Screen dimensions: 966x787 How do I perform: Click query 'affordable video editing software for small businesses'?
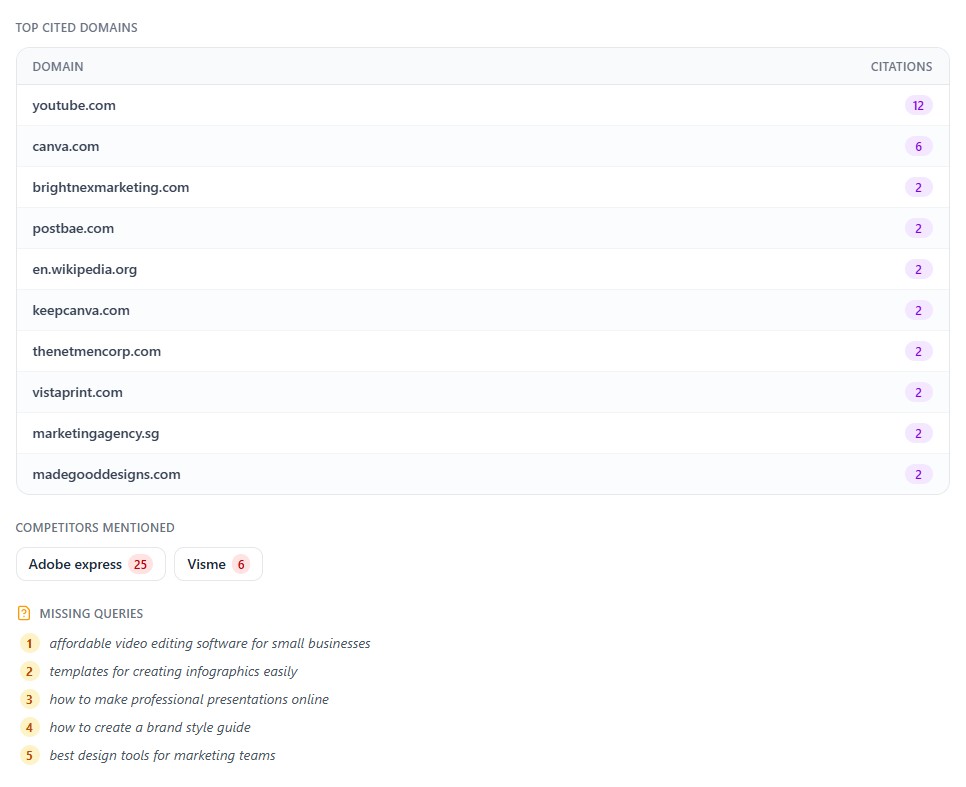[x=210, y=643]
